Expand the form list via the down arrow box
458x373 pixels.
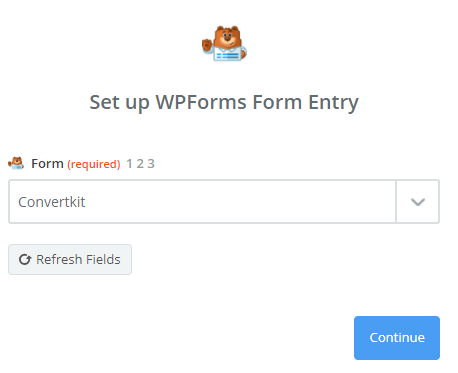pos(418,202)
